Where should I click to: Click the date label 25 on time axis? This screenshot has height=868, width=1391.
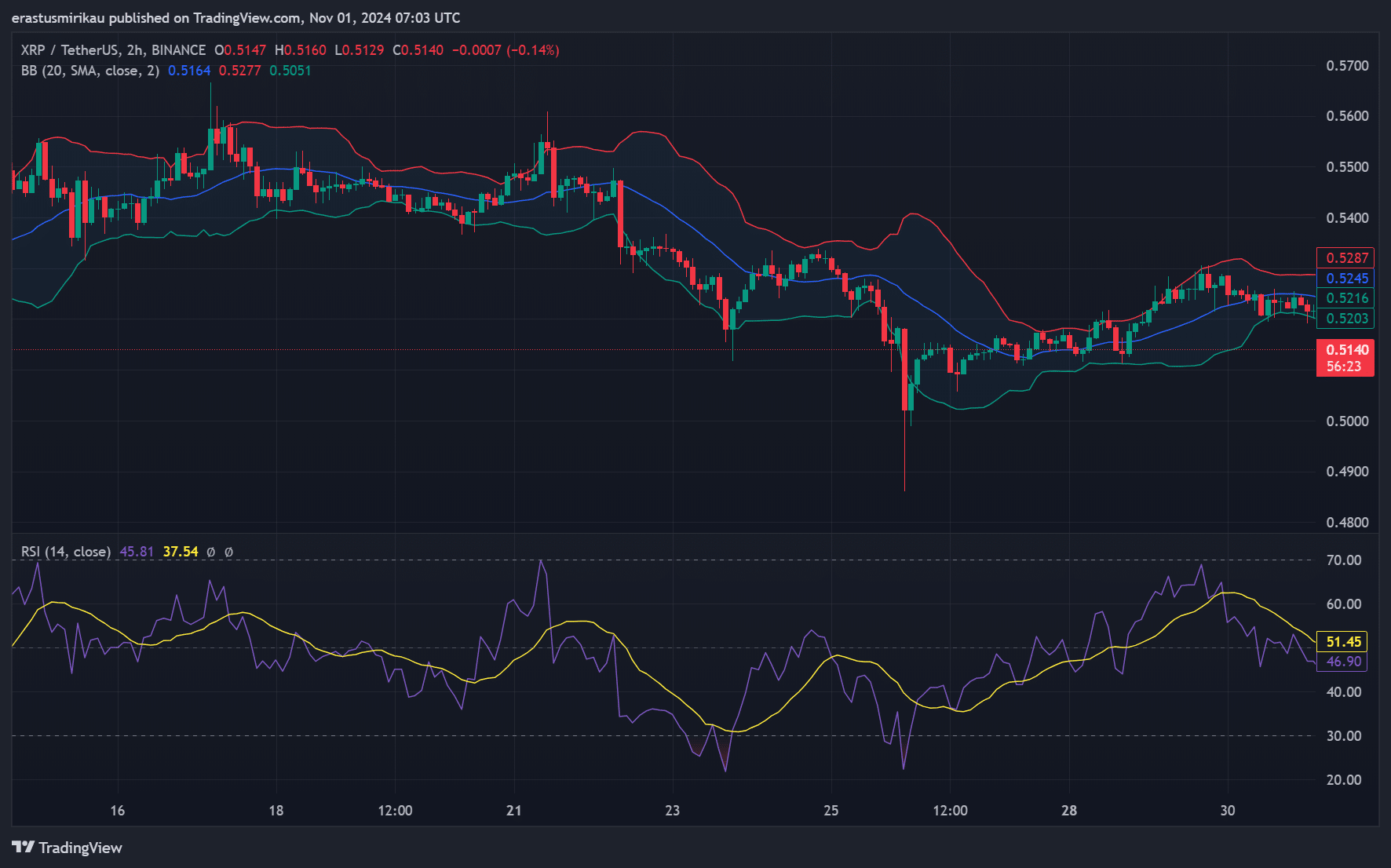pos(831,811)
